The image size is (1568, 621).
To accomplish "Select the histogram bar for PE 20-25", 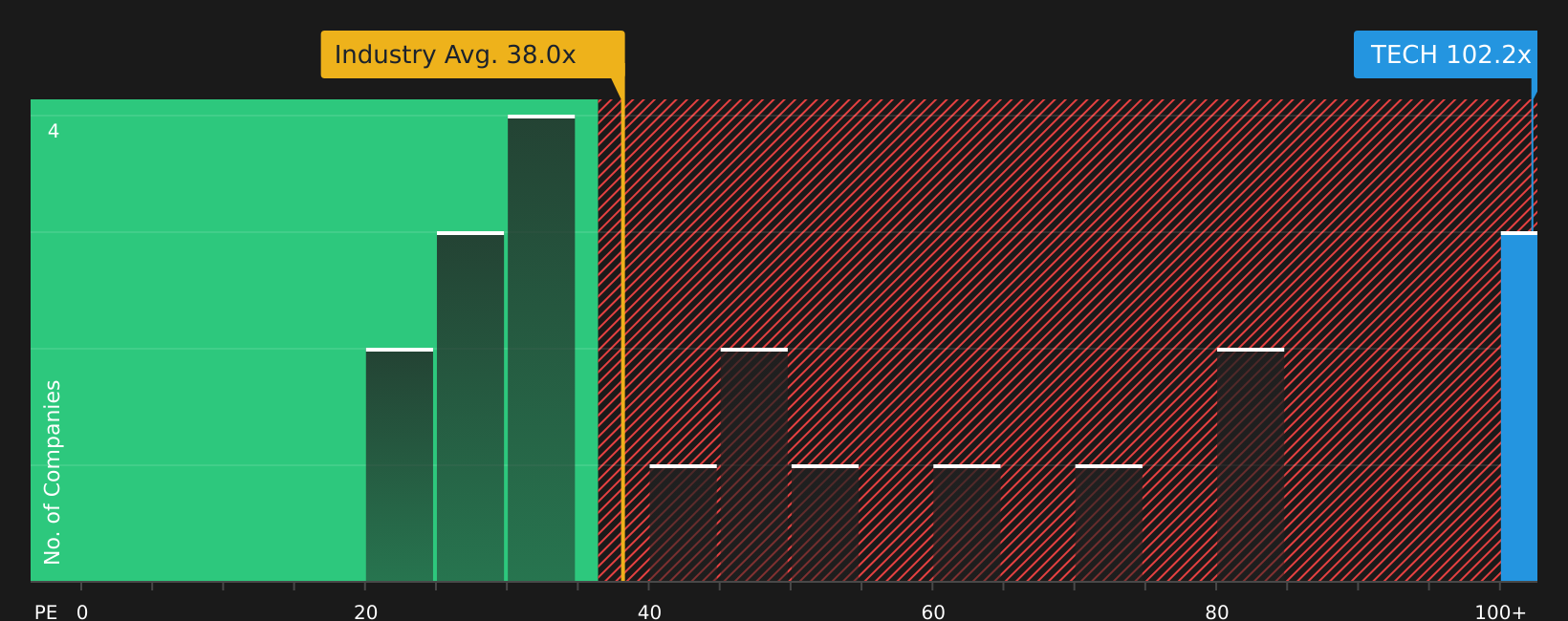I will (400, 464).
